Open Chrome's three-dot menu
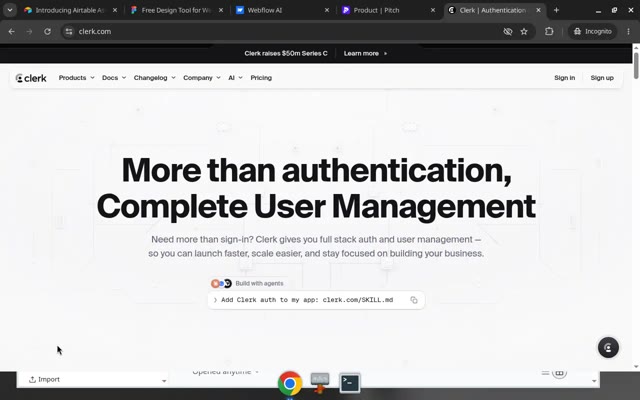The image size is (640, 400). pyautogui.click(x=629, y=31)
